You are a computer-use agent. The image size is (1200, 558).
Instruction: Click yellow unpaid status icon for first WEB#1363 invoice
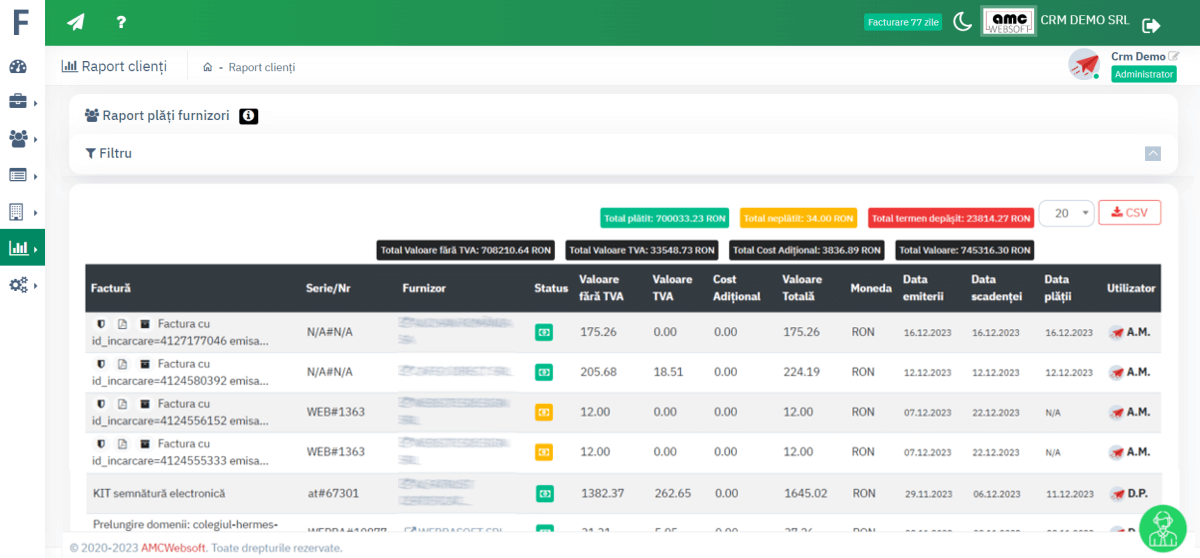[544, 412]
